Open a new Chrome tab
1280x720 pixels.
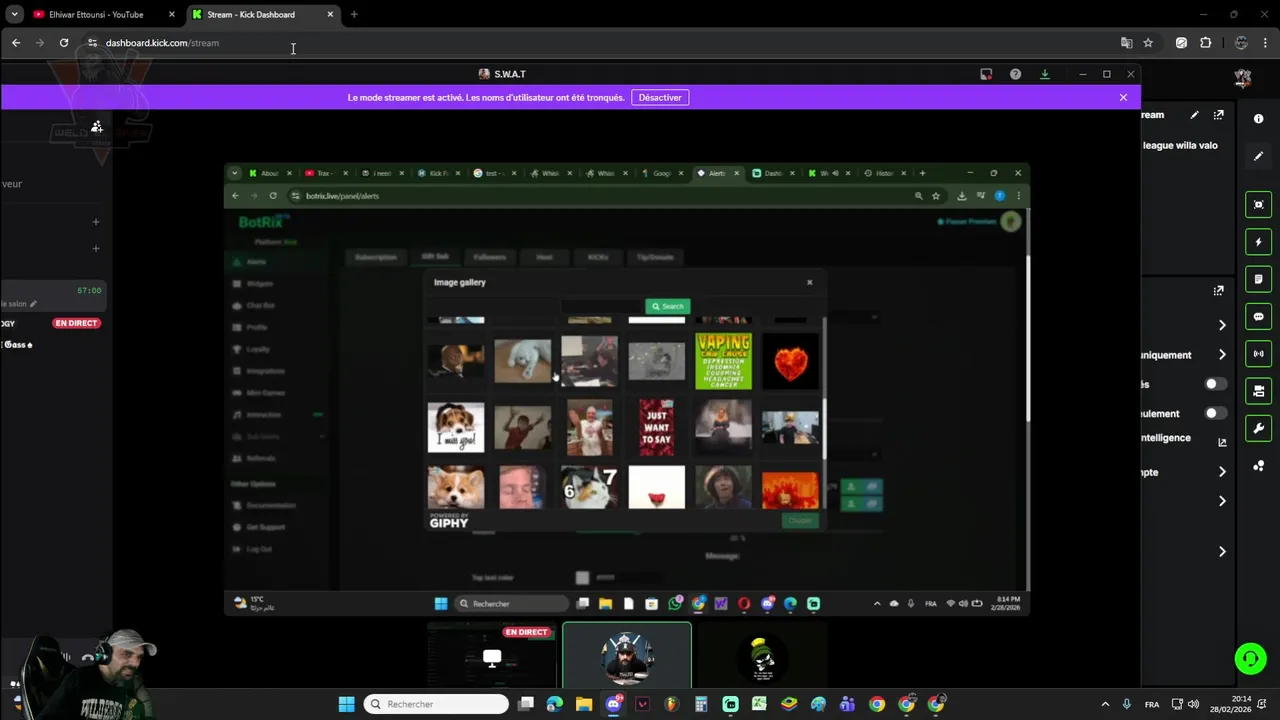click(354, 14)
